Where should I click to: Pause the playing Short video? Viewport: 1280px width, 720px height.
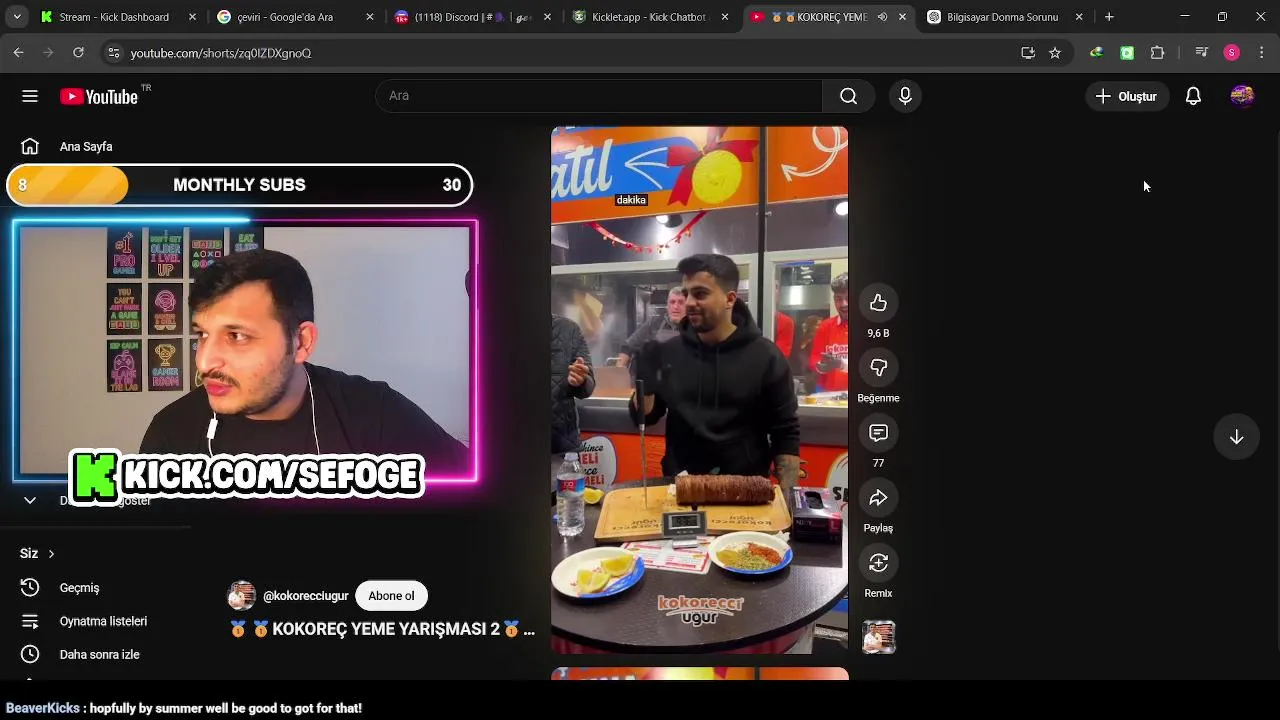pos(699,390)
